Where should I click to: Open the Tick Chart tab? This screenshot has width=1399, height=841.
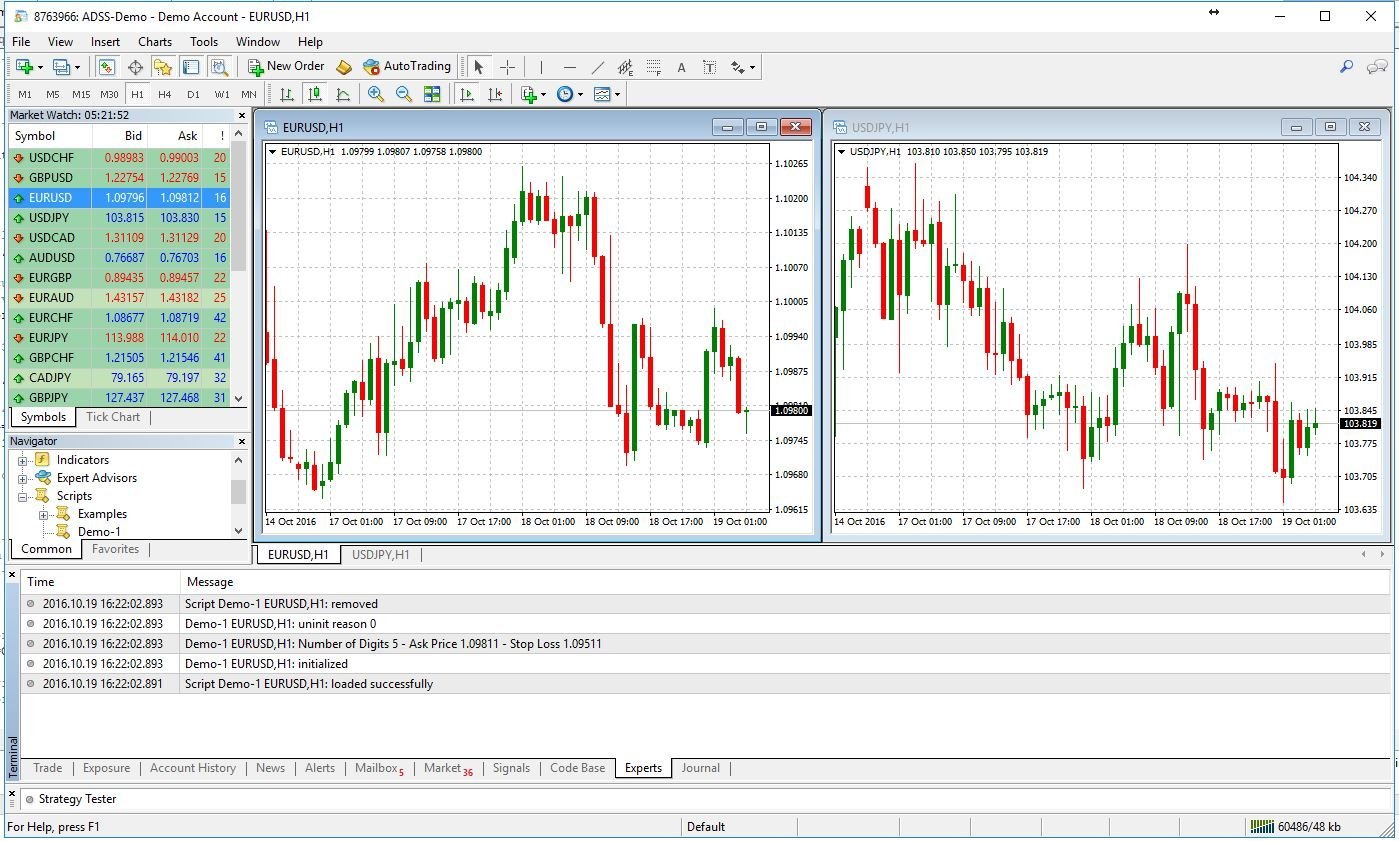(x=112, y=417)
